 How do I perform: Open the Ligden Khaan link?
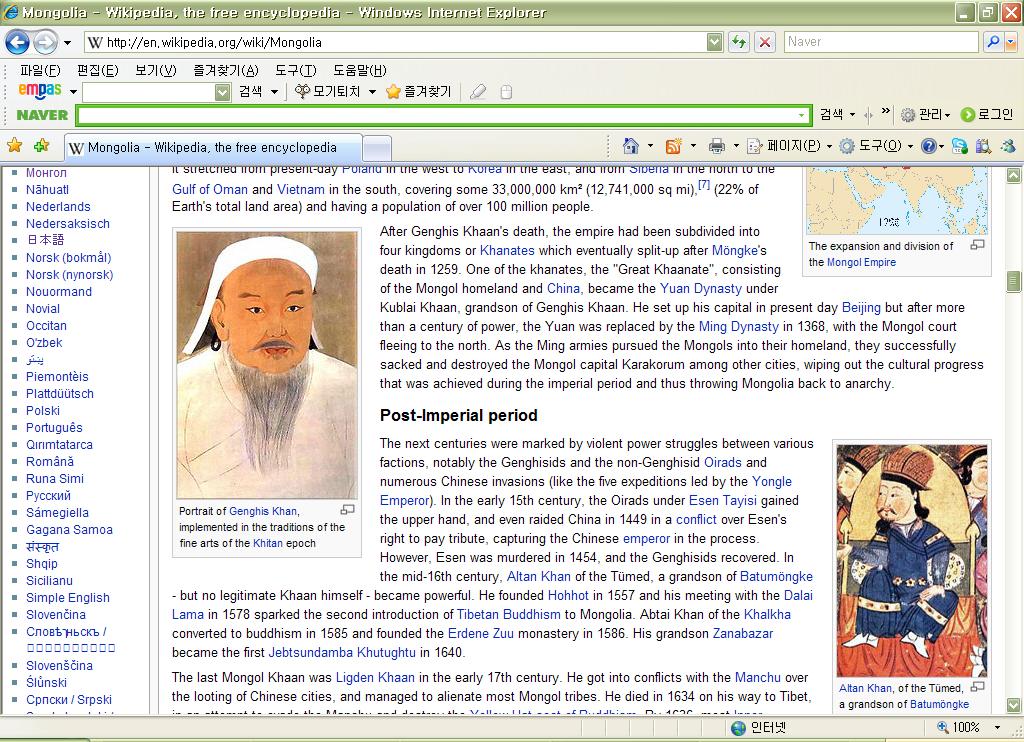point(375,678)
